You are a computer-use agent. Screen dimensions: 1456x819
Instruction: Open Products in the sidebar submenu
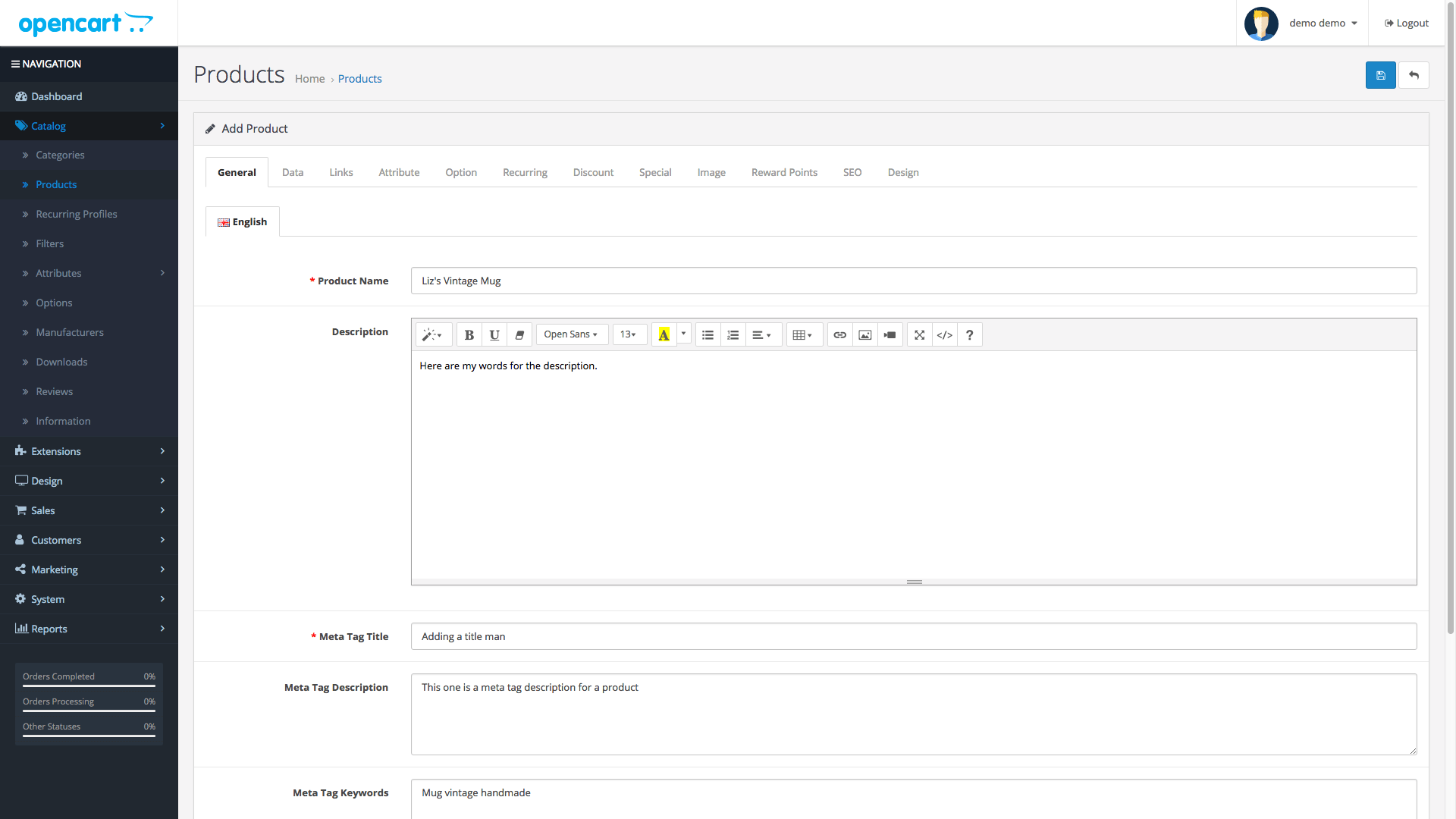(x=89, y=184)
